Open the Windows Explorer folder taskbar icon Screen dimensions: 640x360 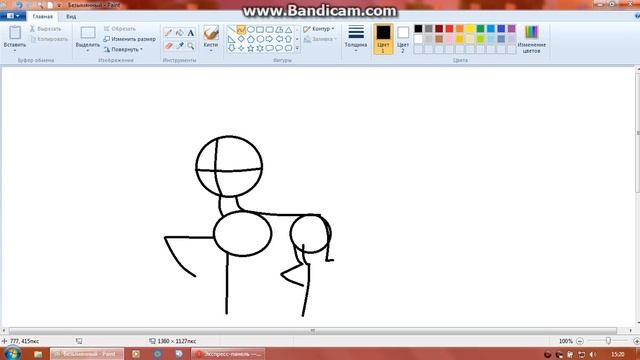[38, 354]
